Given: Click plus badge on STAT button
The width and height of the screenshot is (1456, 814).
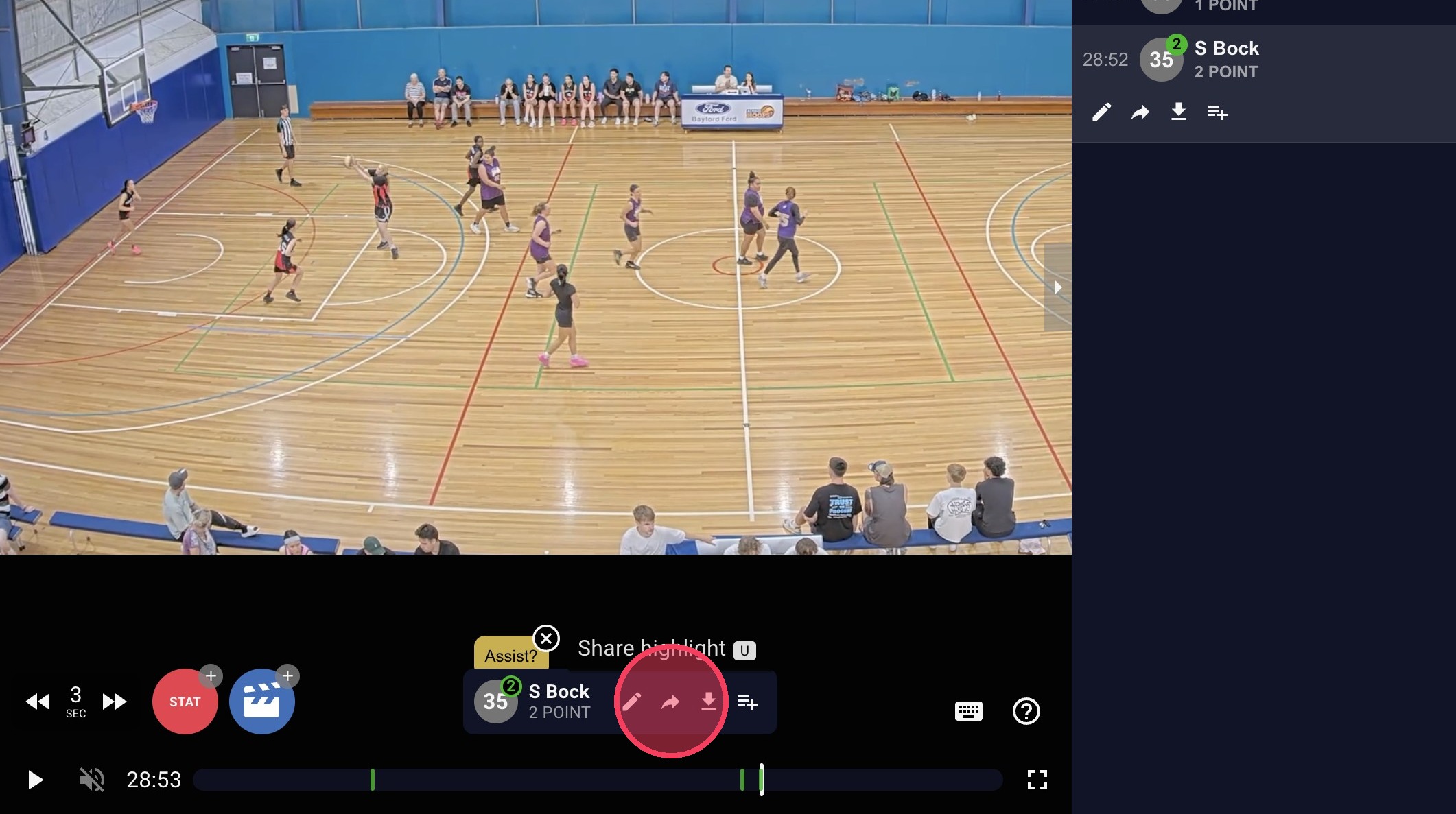Looking at the screenshot, I should pyautogui.click(x=211, y=676).
